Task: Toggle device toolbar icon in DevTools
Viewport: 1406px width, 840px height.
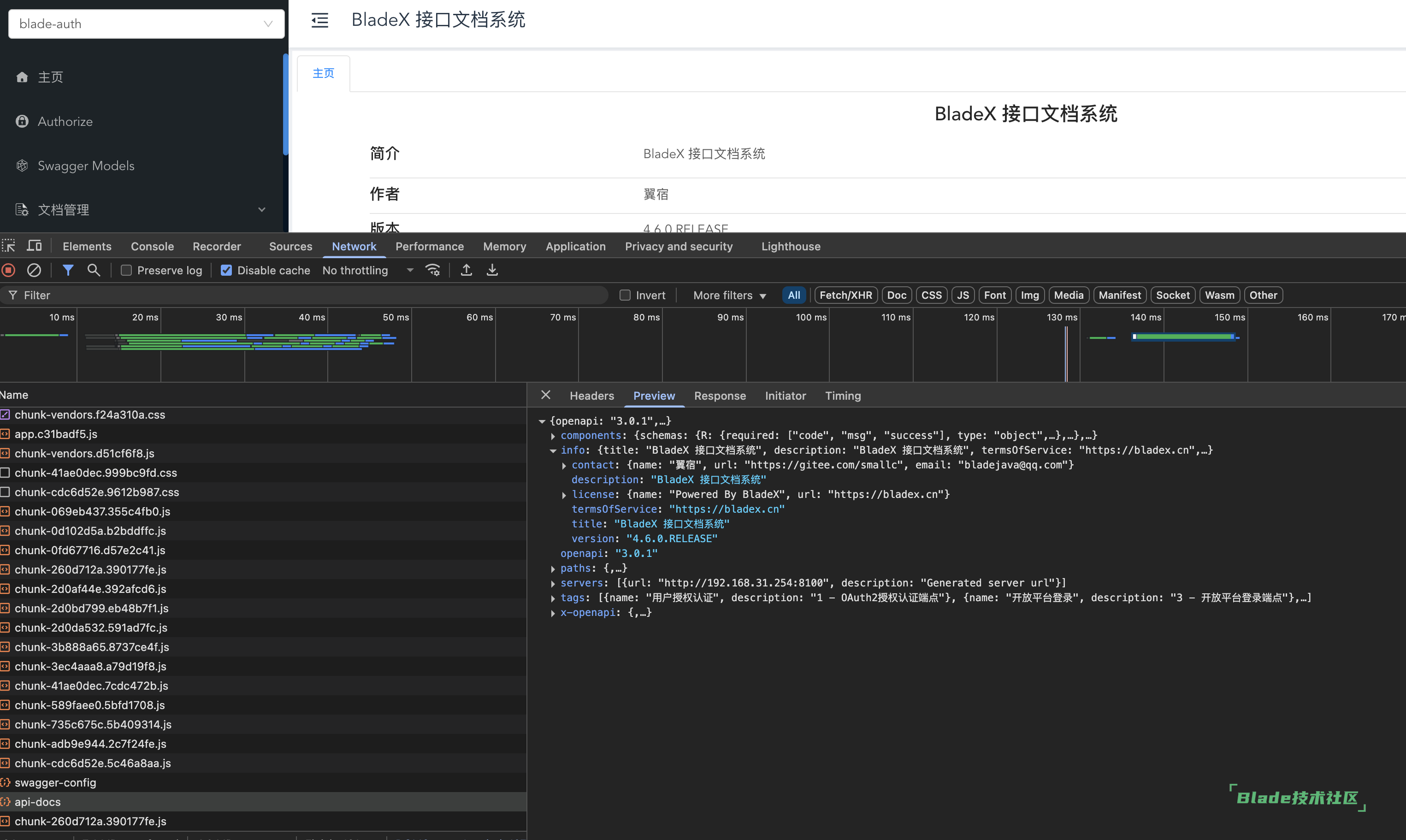Action: (35, 246)
